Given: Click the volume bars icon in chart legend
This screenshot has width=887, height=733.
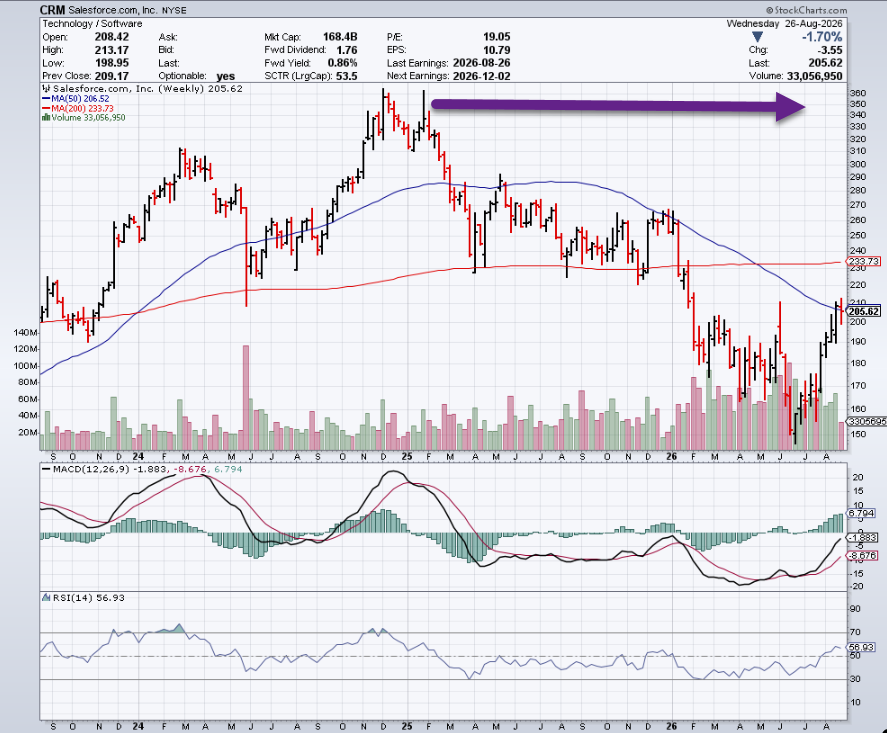Looking at the screenshot, I should click(x=46, y=118).
